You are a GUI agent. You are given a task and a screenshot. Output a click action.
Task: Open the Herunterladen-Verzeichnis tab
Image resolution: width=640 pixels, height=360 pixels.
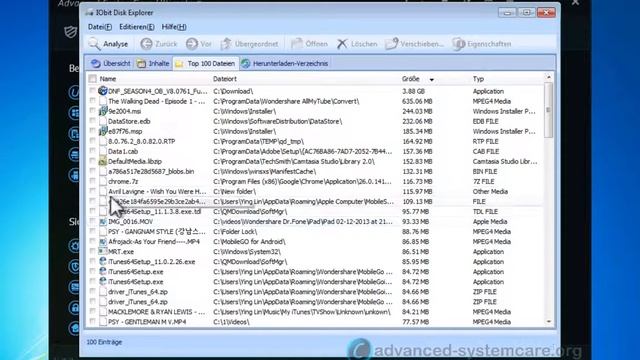coord(284,63)
